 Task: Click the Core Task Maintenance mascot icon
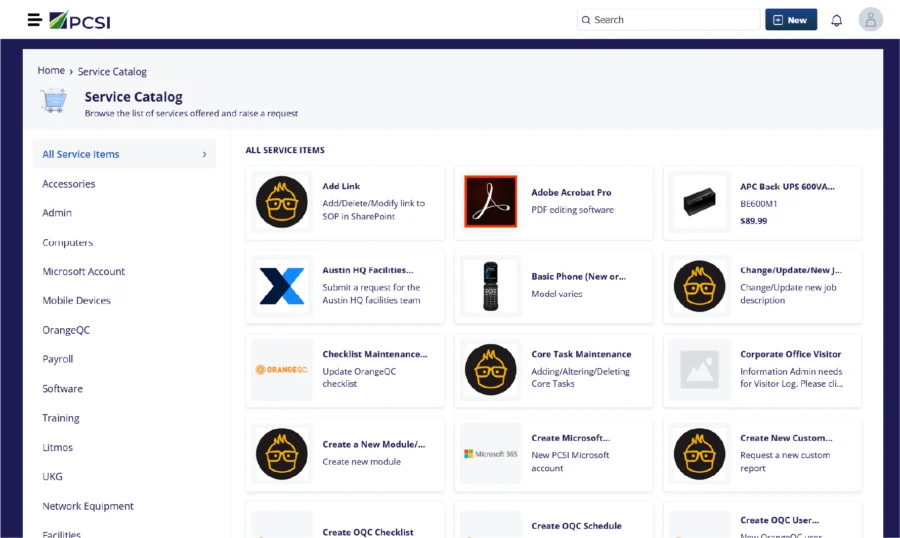(490, 370)
